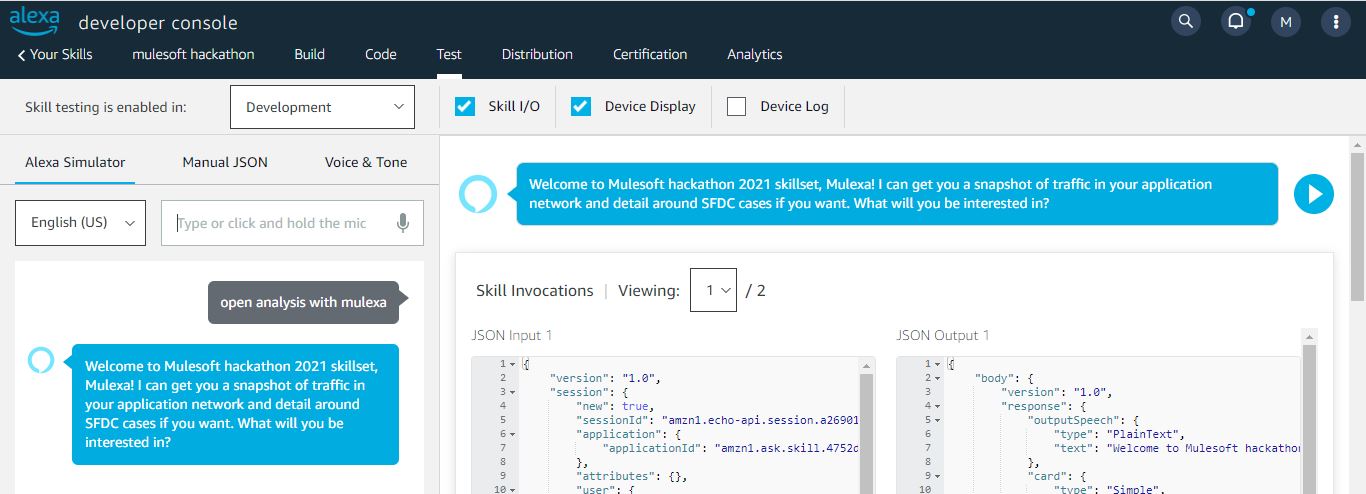Select the Test tab
This screenshot has height=494, width=1366.
449,54
